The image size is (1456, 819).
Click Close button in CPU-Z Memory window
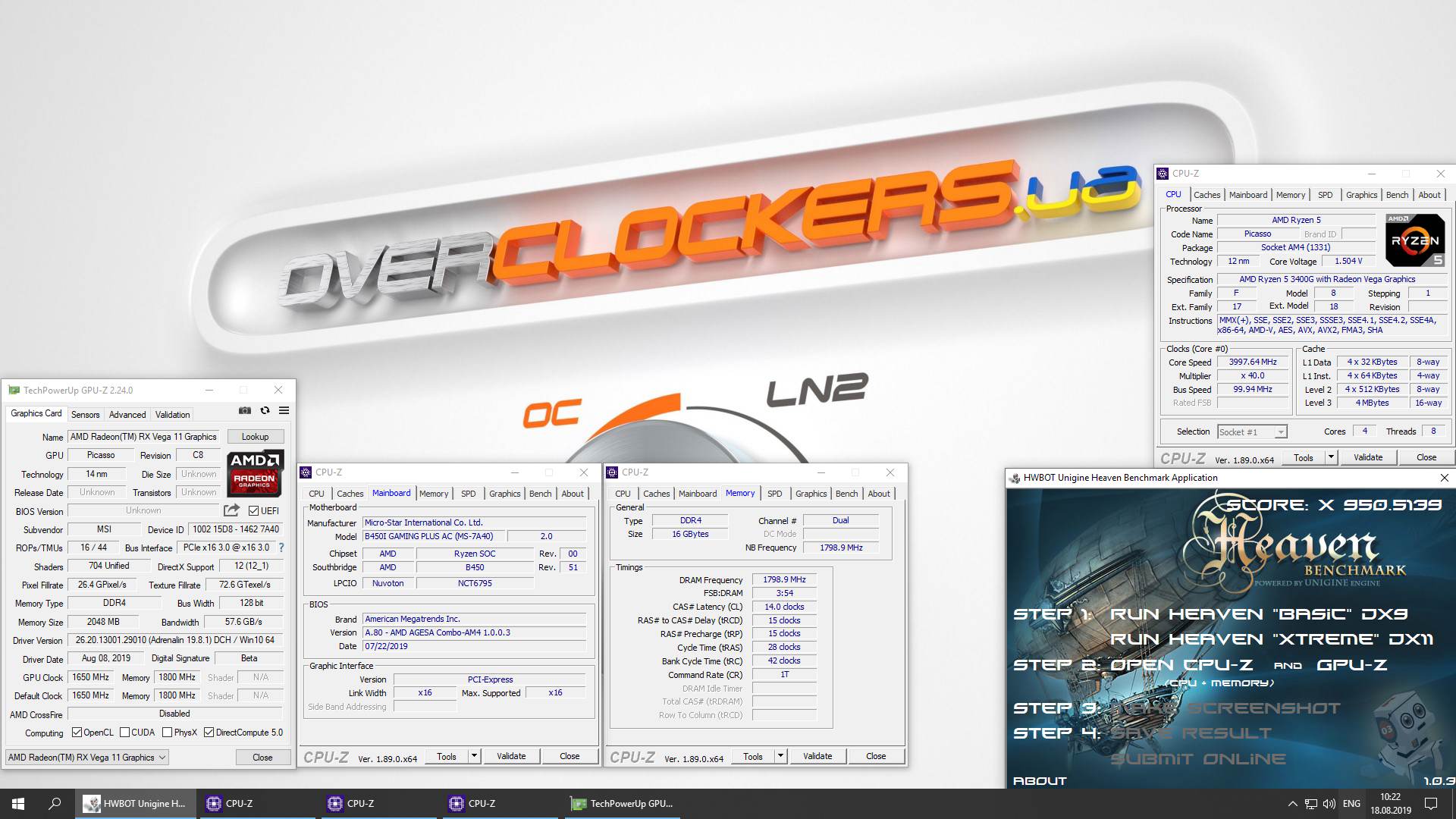tap(876, 756)
